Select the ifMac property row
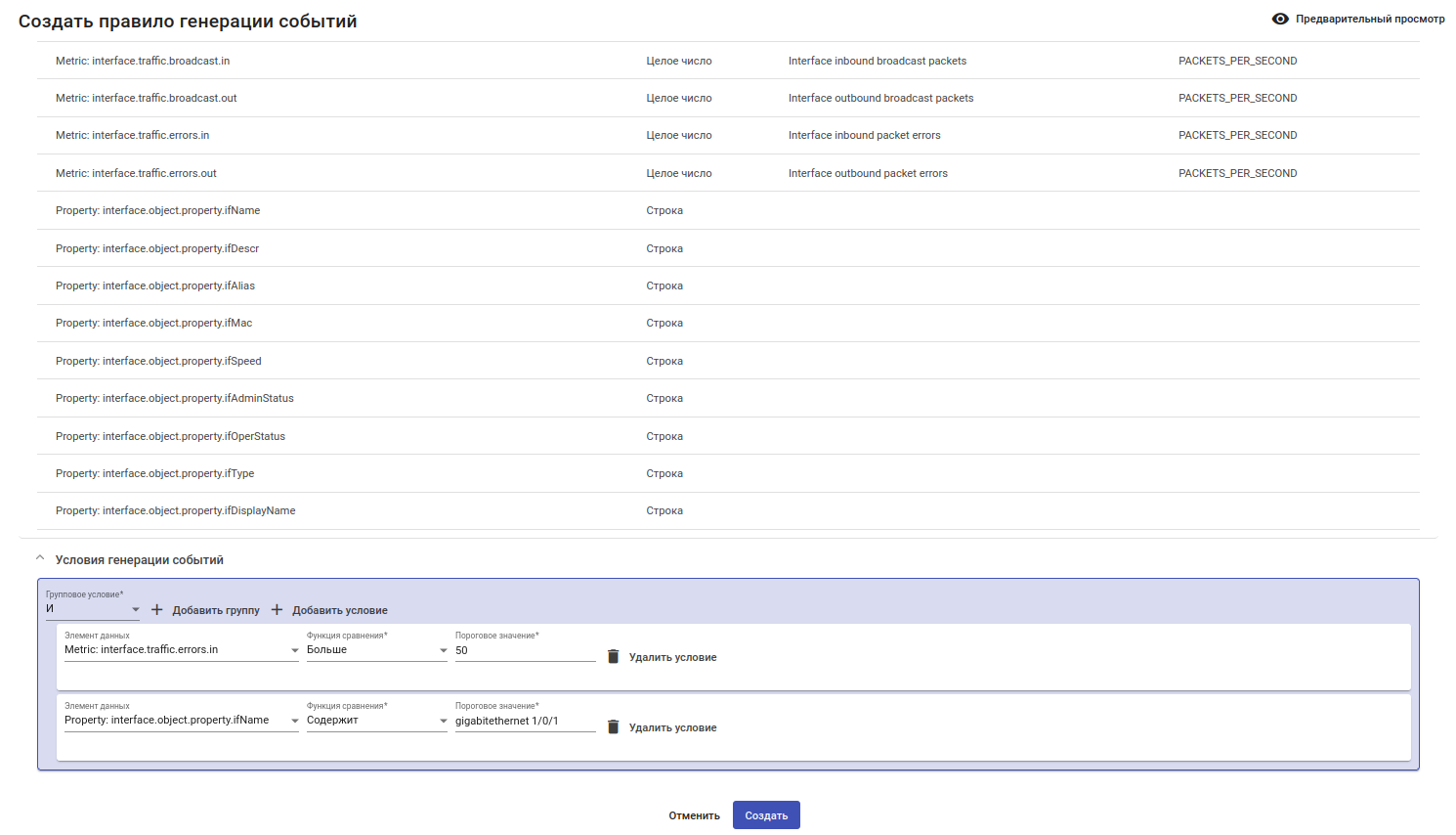This screenshot has width=1456, height=835. click(x=153, y=323)
